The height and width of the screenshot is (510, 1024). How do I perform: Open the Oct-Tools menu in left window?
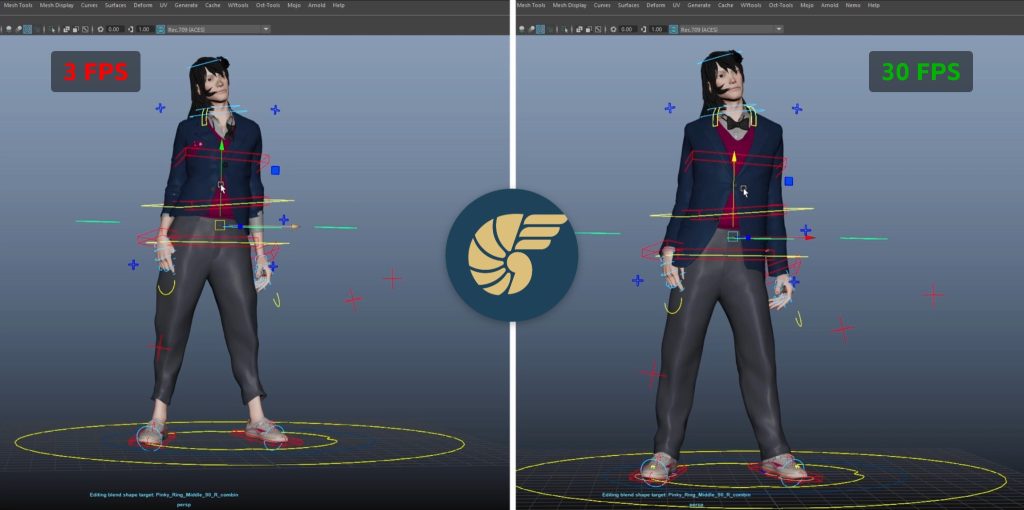(x=268, y=5)
